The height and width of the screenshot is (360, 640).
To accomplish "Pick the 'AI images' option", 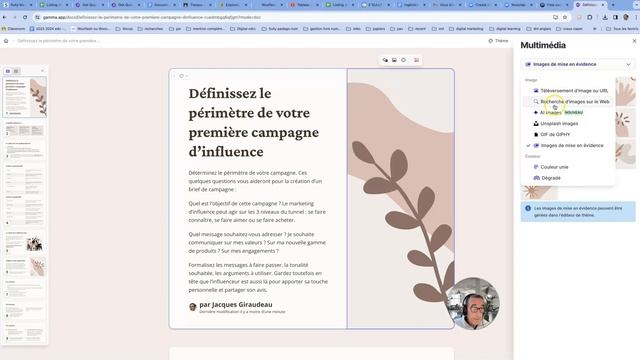I will click(x=558, y=113).
